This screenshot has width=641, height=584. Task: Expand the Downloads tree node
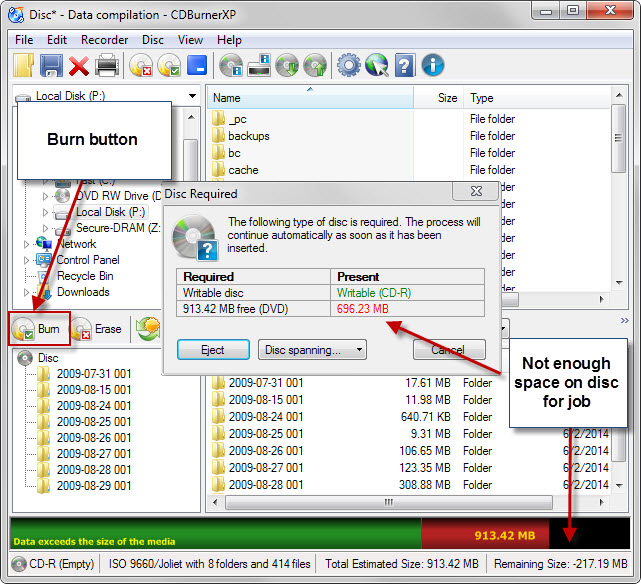tap(27, 292)
